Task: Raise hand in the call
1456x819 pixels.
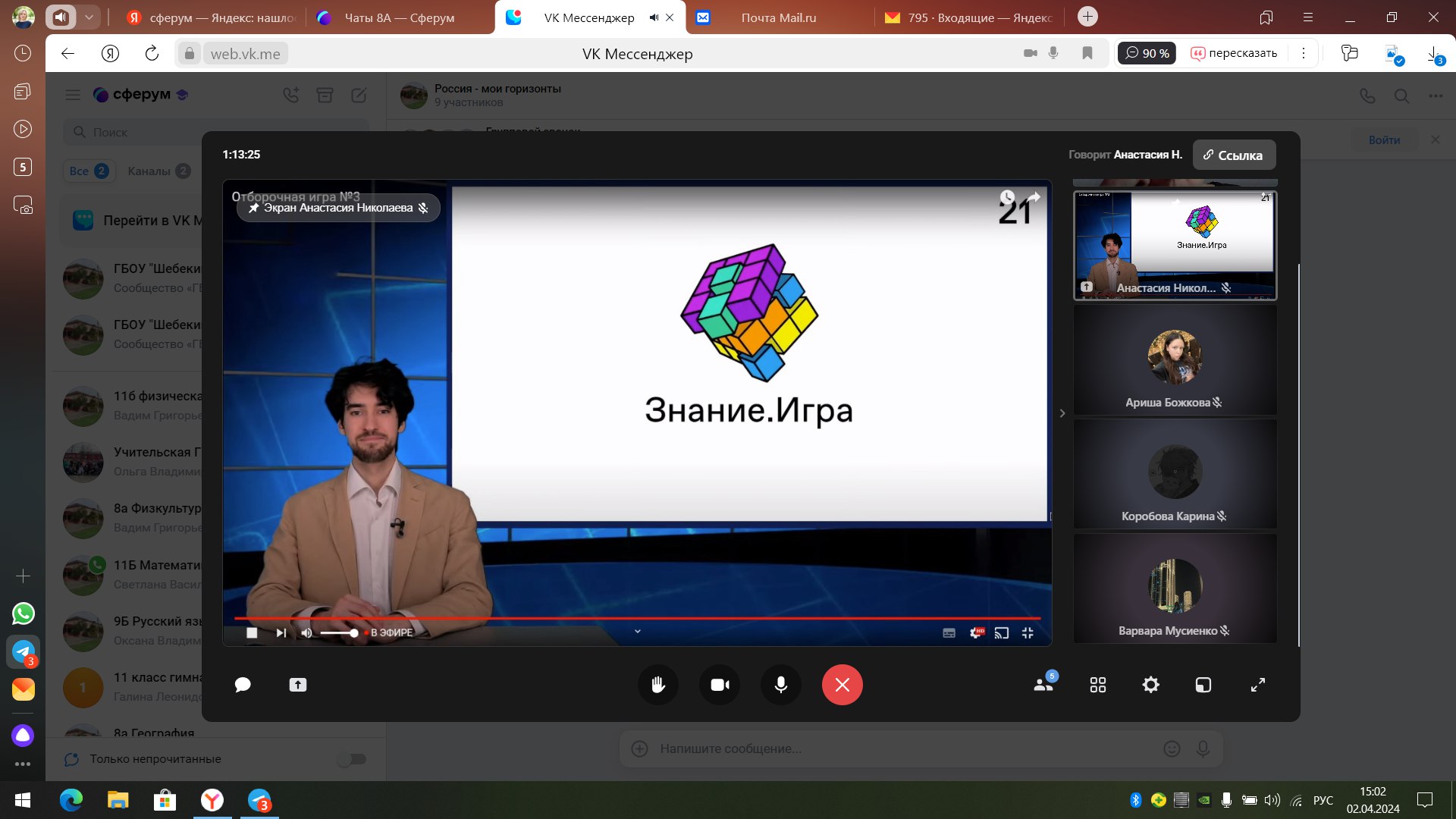Action: point(658,685)
